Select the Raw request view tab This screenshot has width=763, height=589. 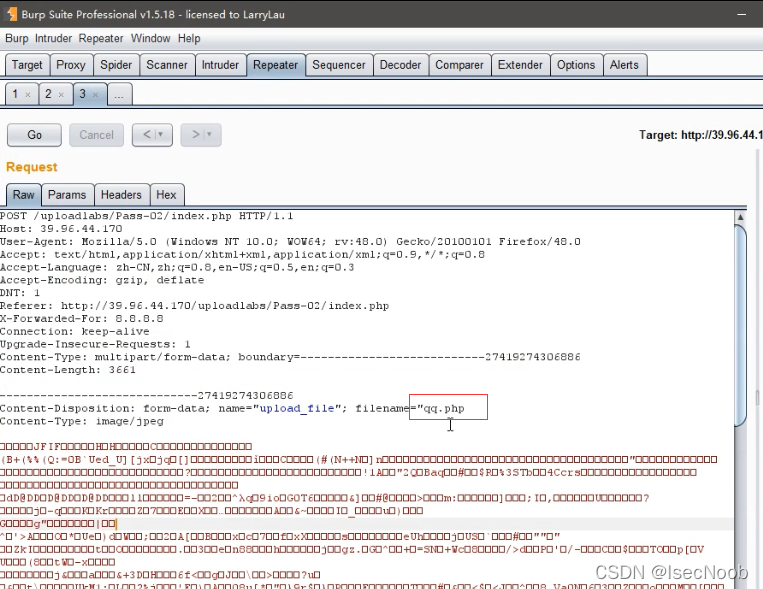click(x=23, y=195)
